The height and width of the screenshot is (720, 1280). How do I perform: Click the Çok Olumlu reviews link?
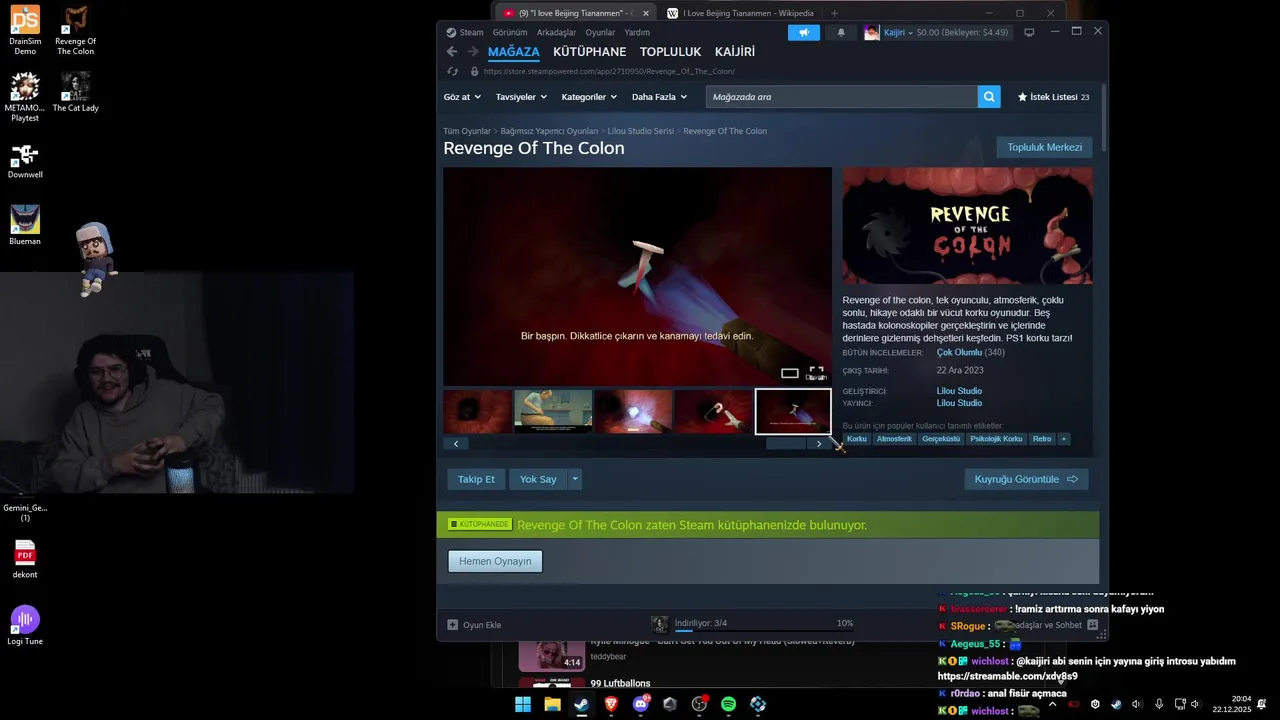pos(959,352)
